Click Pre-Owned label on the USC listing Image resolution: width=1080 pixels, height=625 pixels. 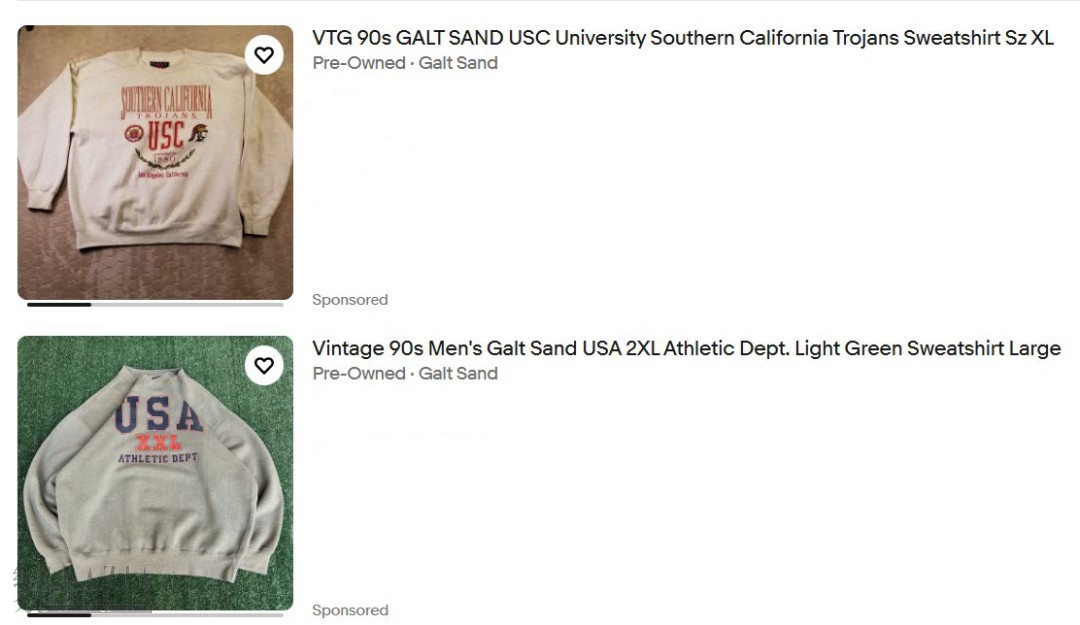(x=348, y=62)
